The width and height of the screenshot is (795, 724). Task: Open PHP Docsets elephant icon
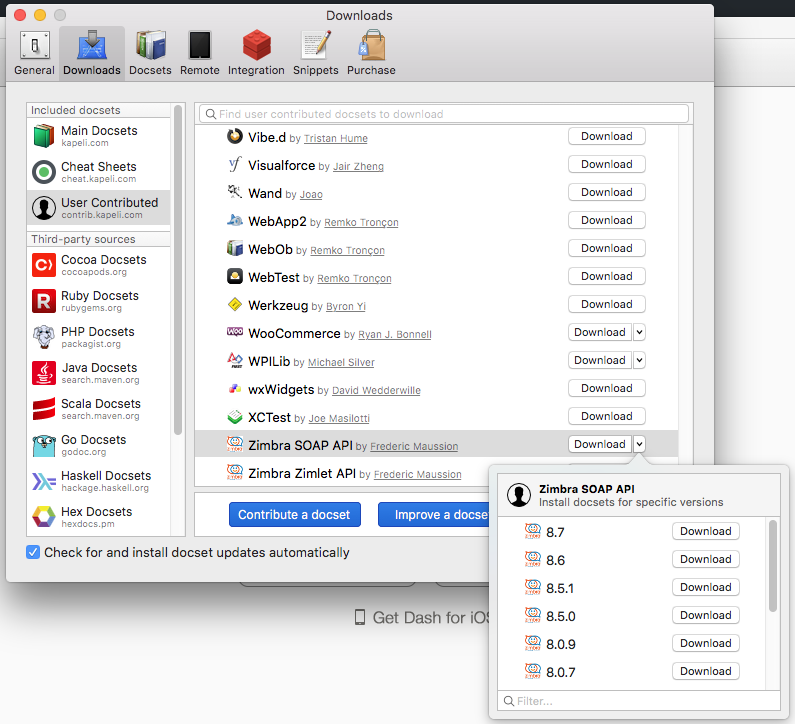pos(44,337)
